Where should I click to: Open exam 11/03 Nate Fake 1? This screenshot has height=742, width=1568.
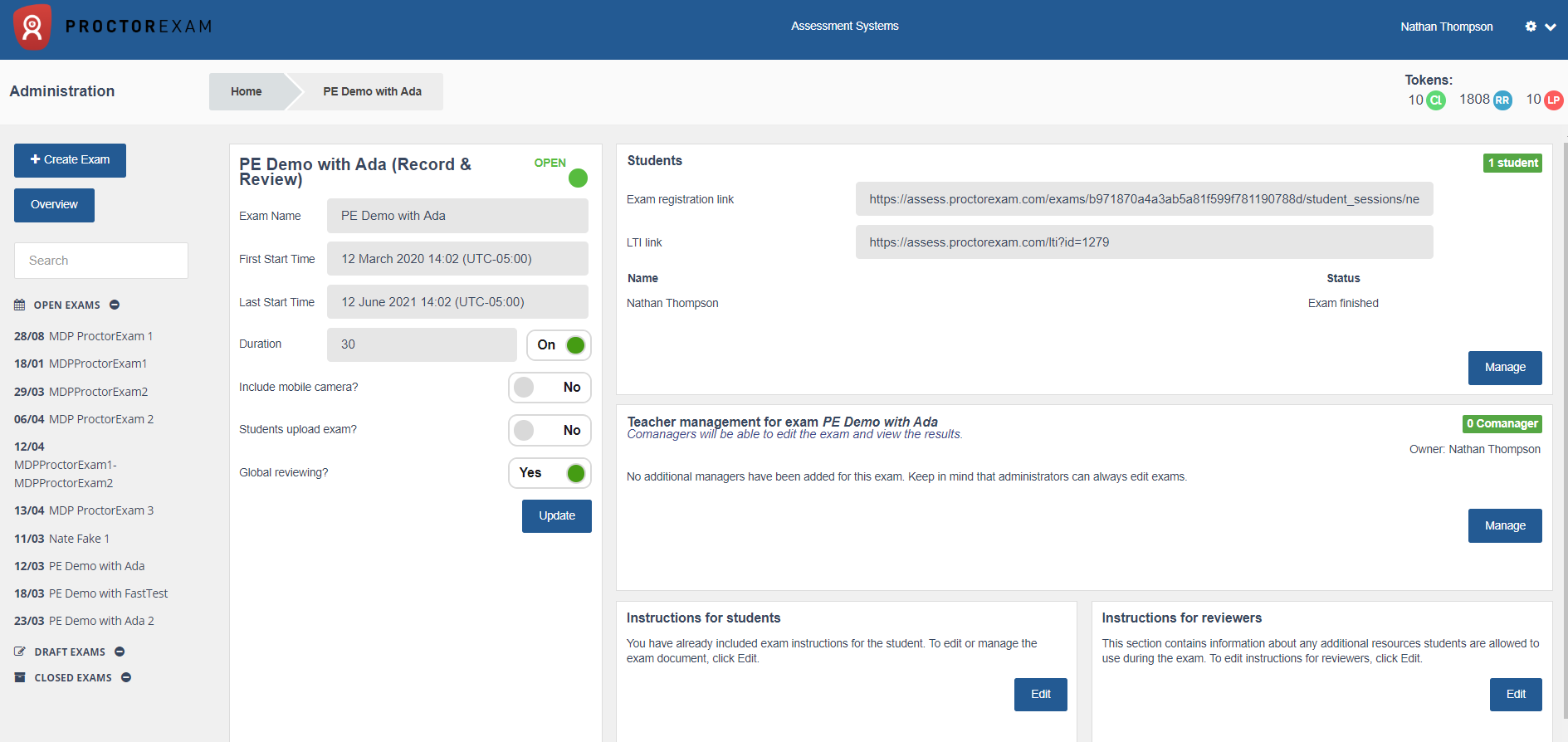point(62,539)
